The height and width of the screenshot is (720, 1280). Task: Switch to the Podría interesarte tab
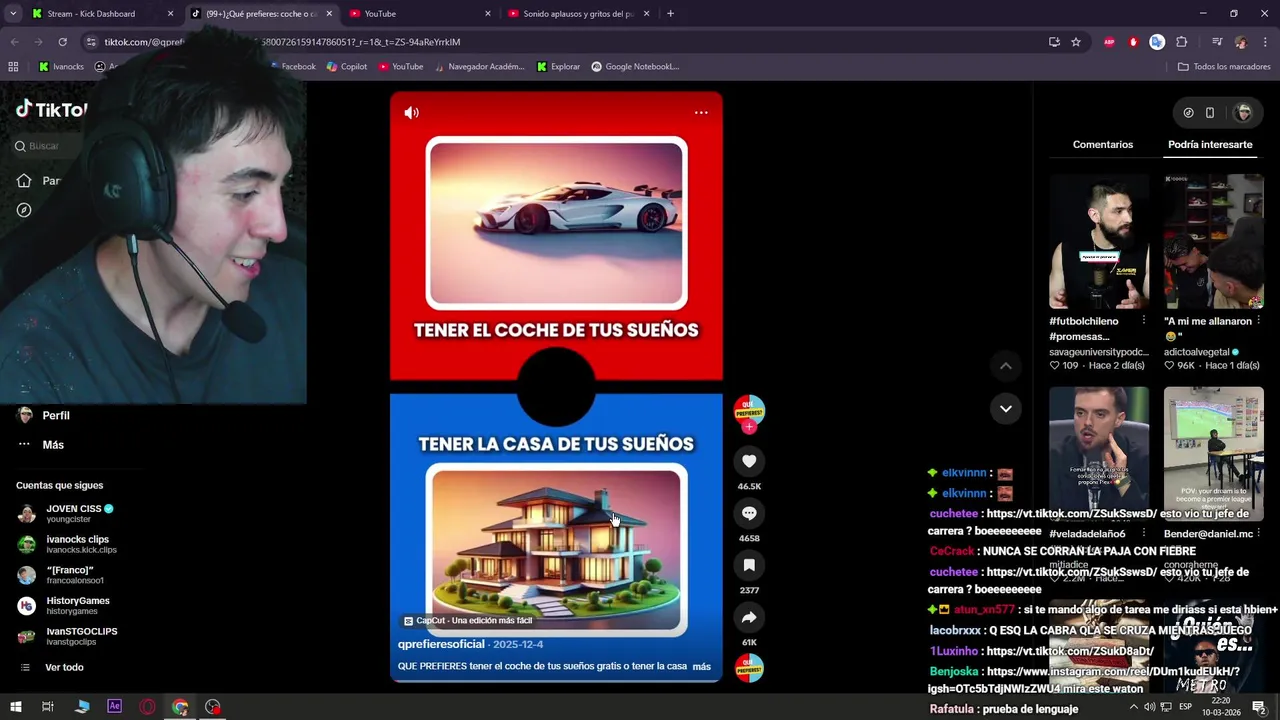pyautogui.click(x=1210, y=145)
